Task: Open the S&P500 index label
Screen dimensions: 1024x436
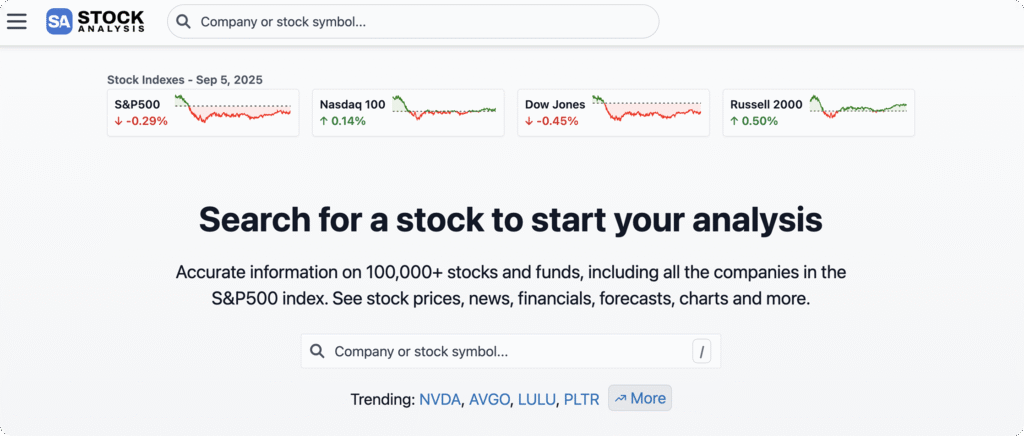Action: click(137, 104)
